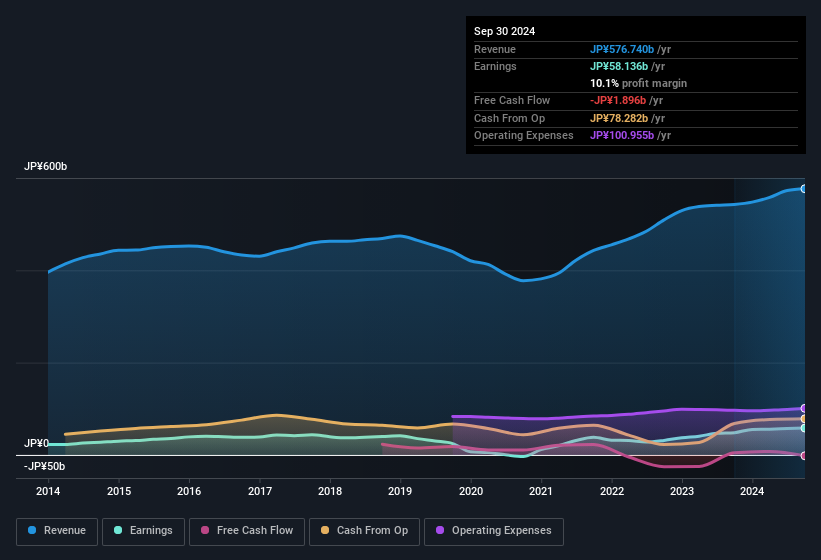Select the 2019 x-axis year label
Image resolution: width=821 pixels, height=560 pixels.
(400, 491)
